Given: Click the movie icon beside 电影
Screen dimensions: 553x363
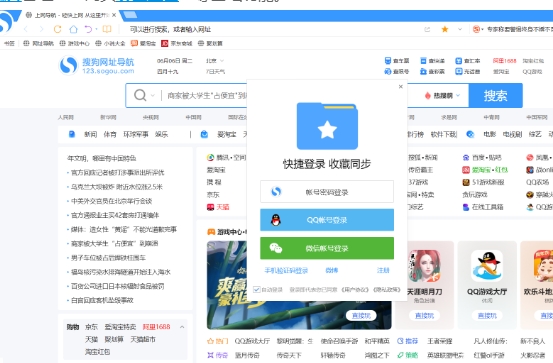Looking at the screenshot, I should pos(470,134).
